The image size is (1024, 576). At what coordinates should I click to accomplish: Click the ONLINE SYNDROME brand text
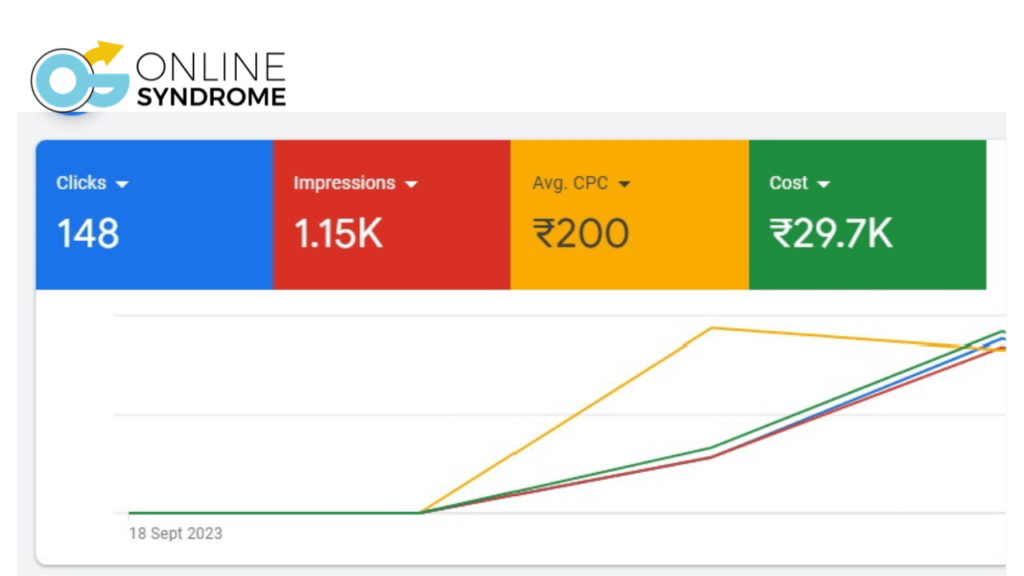tap(211, 80)
